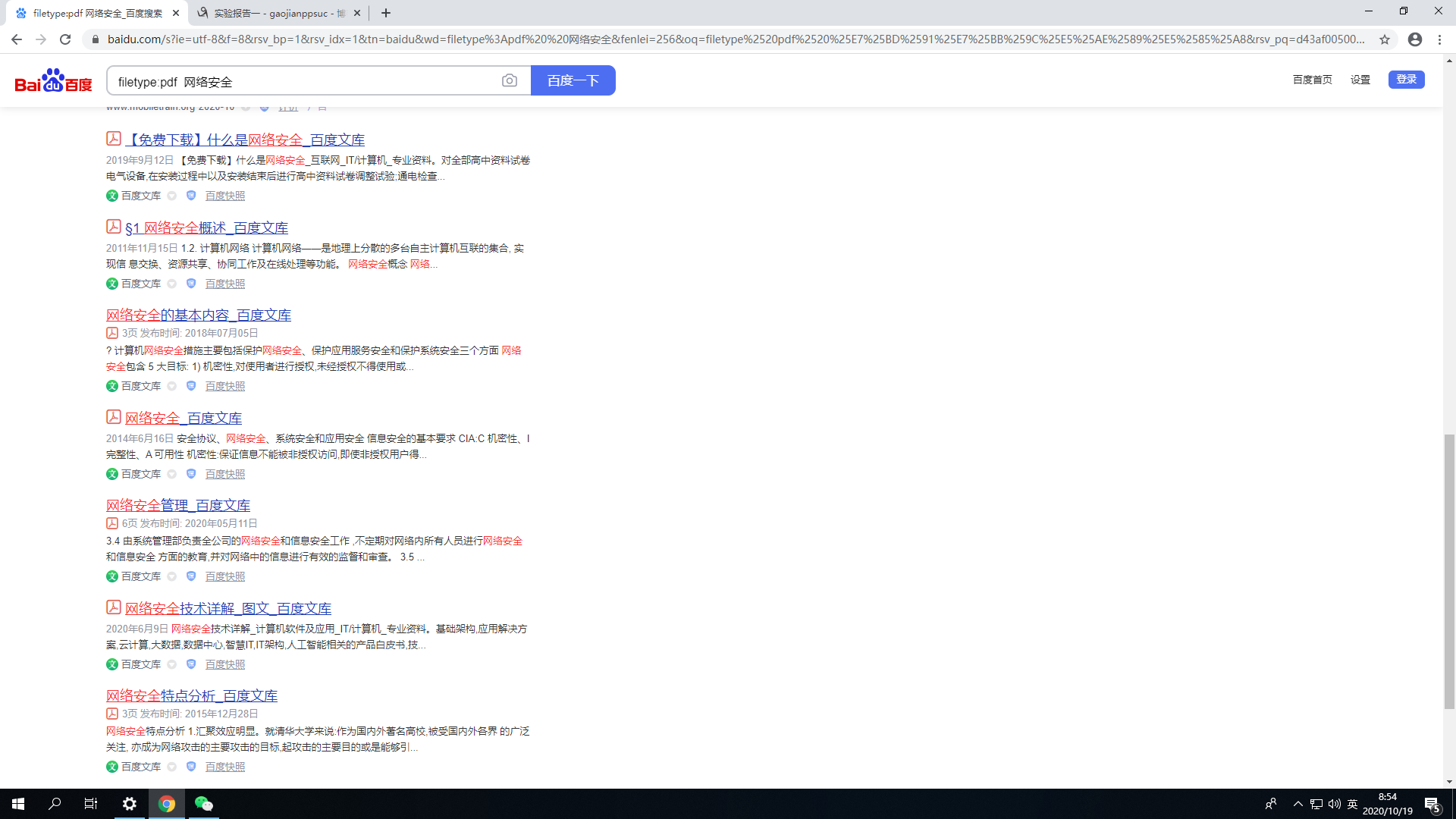Expand dropdown arrow beside first 百度文库 source
Screen dimensions: 1456x819
coord(172,196)
